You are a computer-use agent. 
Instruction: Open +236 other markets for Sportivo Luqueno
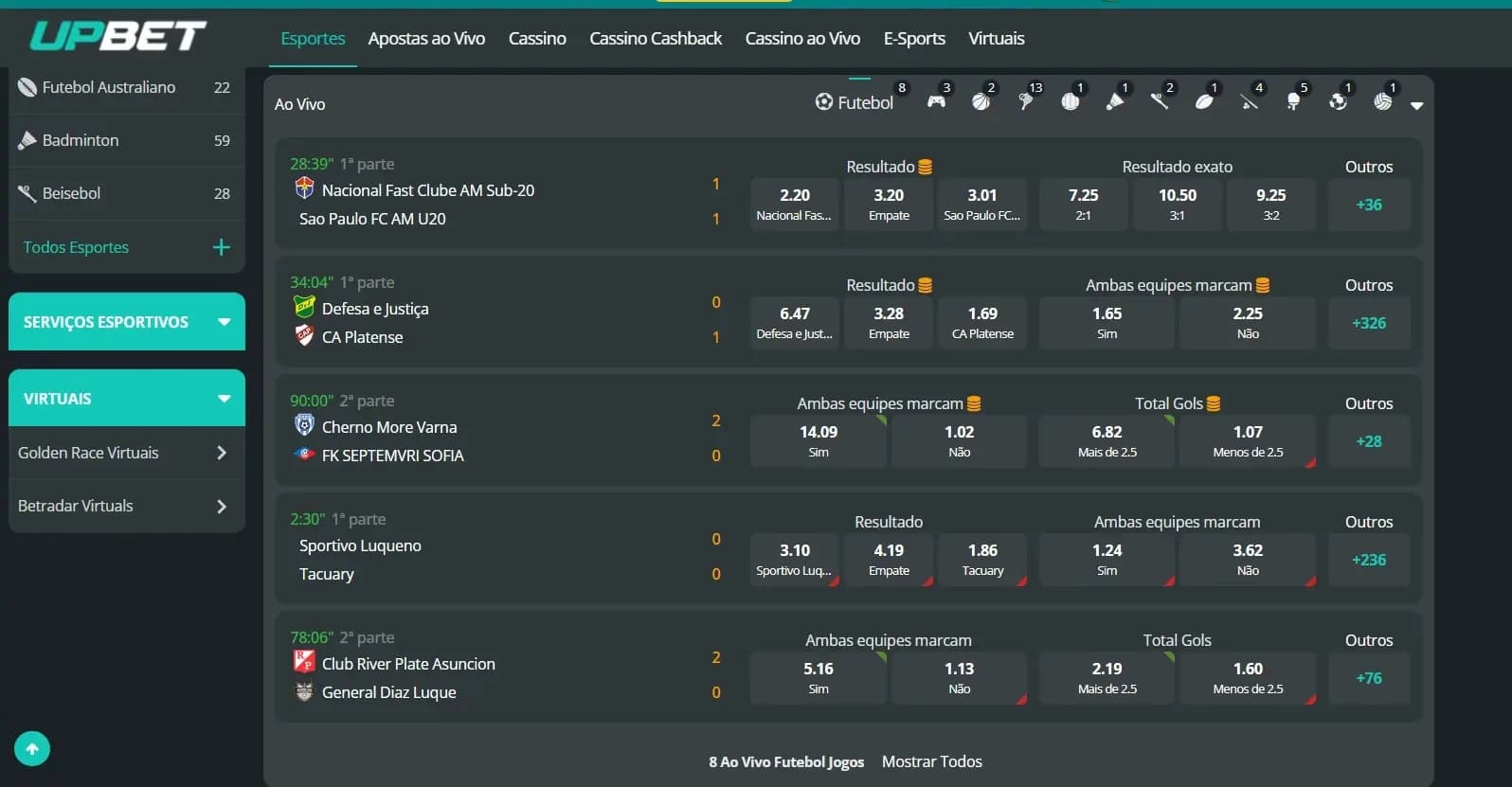pos(1369,560)
